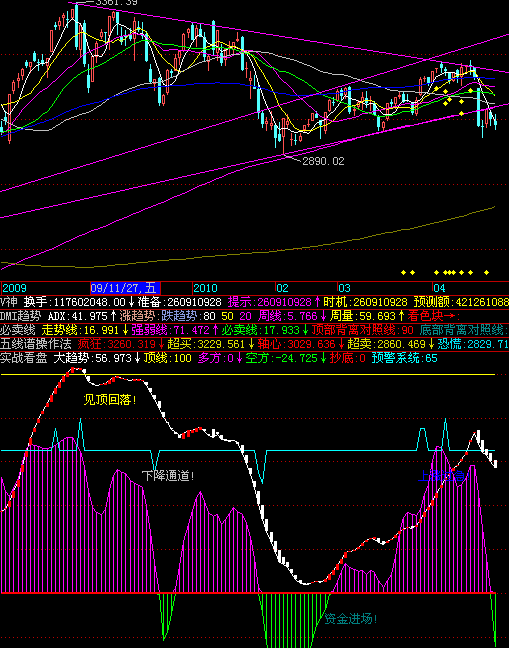This screenshot has height=648, width=509.
Task: Click the 必卖线 indicator name
Action: click(x=18, y=330)
